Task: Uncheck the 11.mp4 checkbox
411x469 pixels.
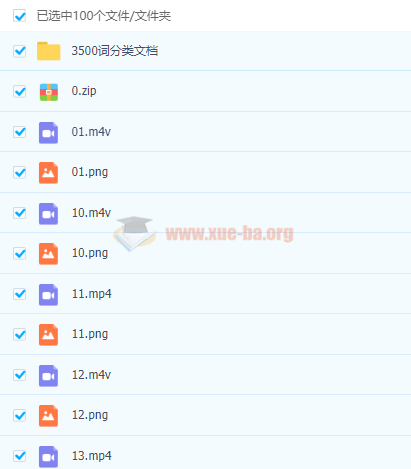Action: [x=20, y=294]
